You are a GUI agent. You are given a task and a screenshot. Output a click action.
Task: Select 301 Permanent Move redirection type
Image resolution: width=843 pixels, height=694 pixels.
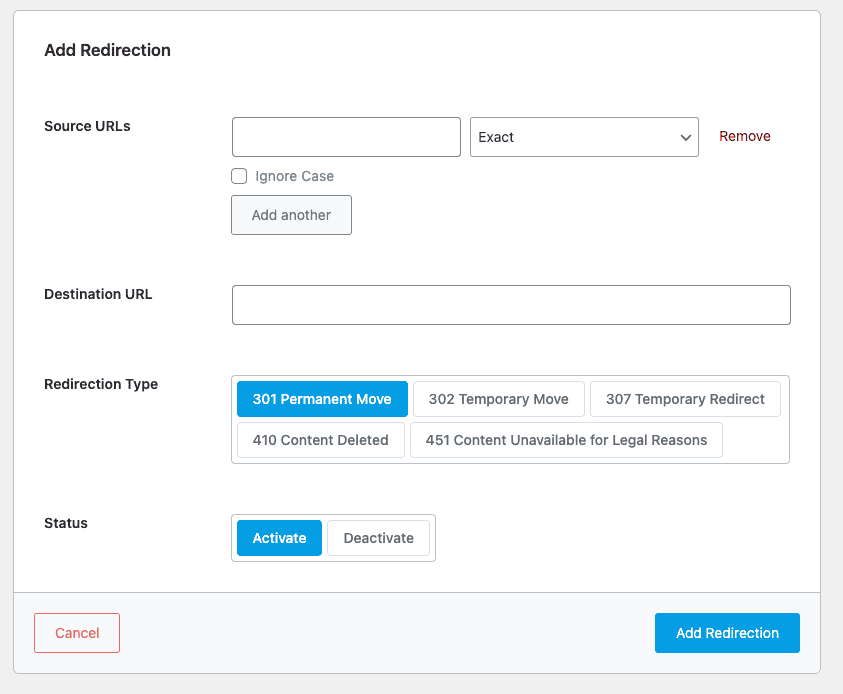point(322,399)
